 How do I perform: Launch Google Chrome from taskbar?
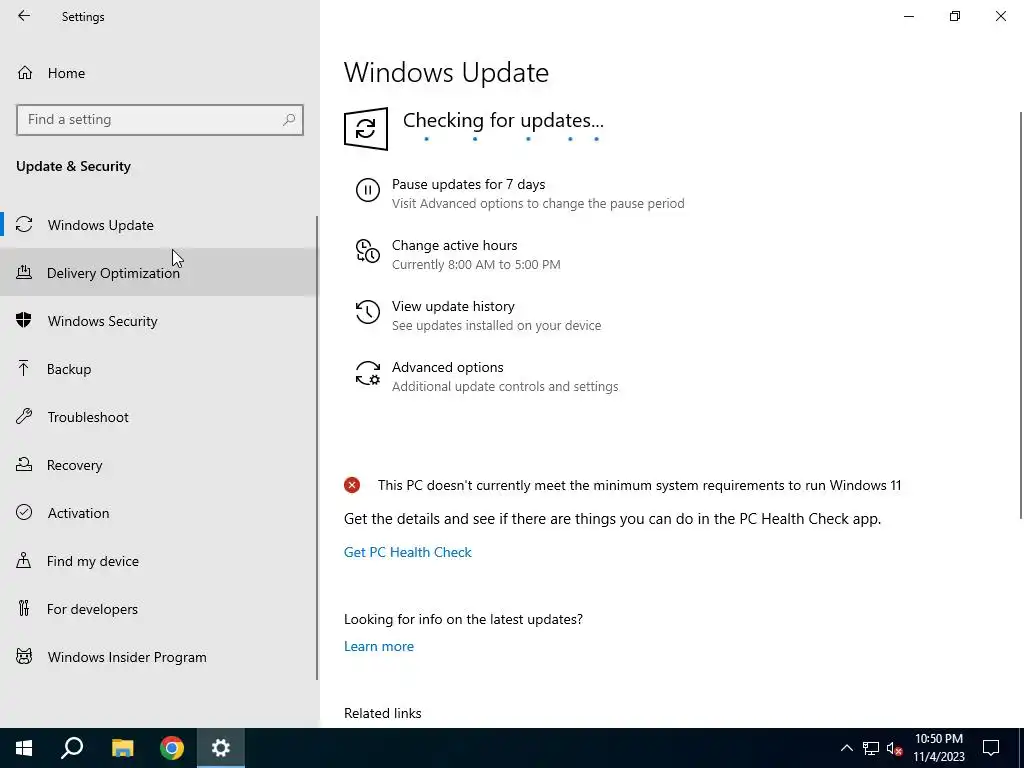tap(172, 748)
